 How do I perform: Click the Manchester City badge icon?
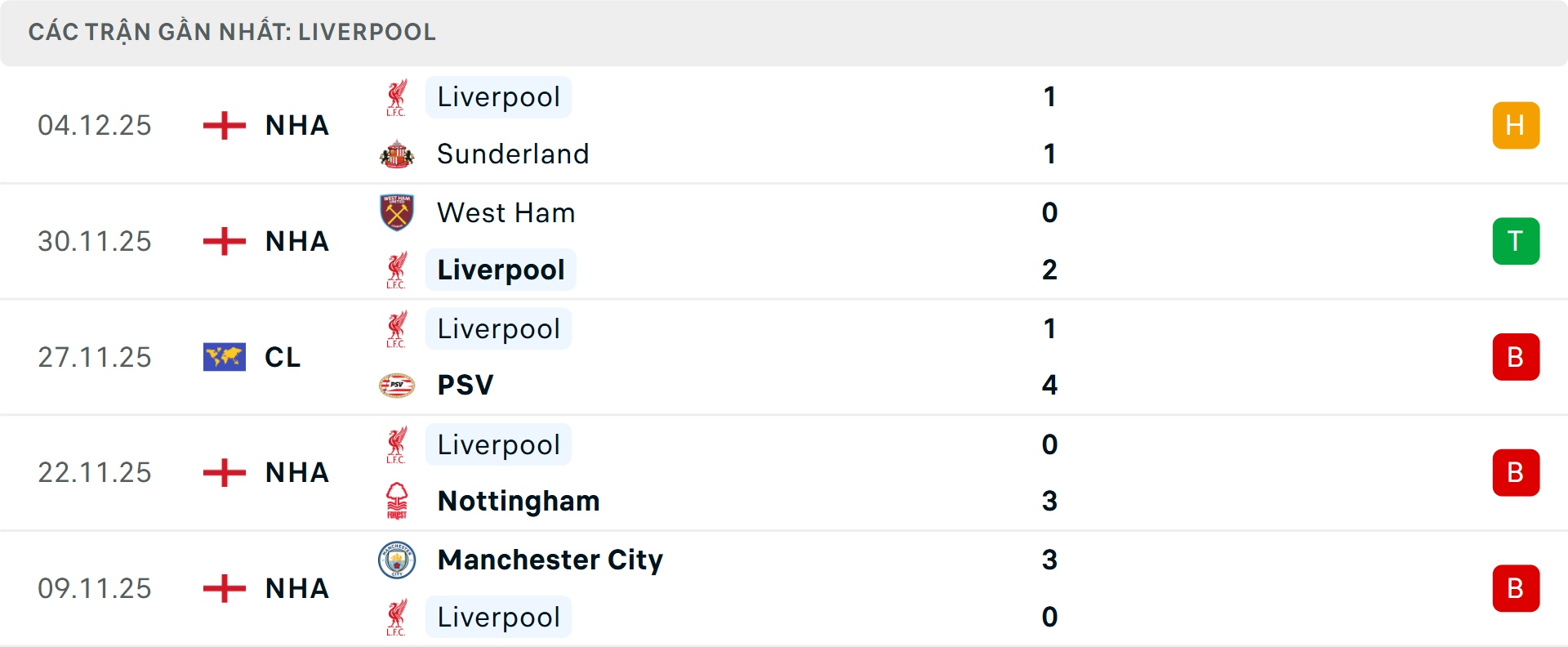pyautogui.click(x=398, y=560)
